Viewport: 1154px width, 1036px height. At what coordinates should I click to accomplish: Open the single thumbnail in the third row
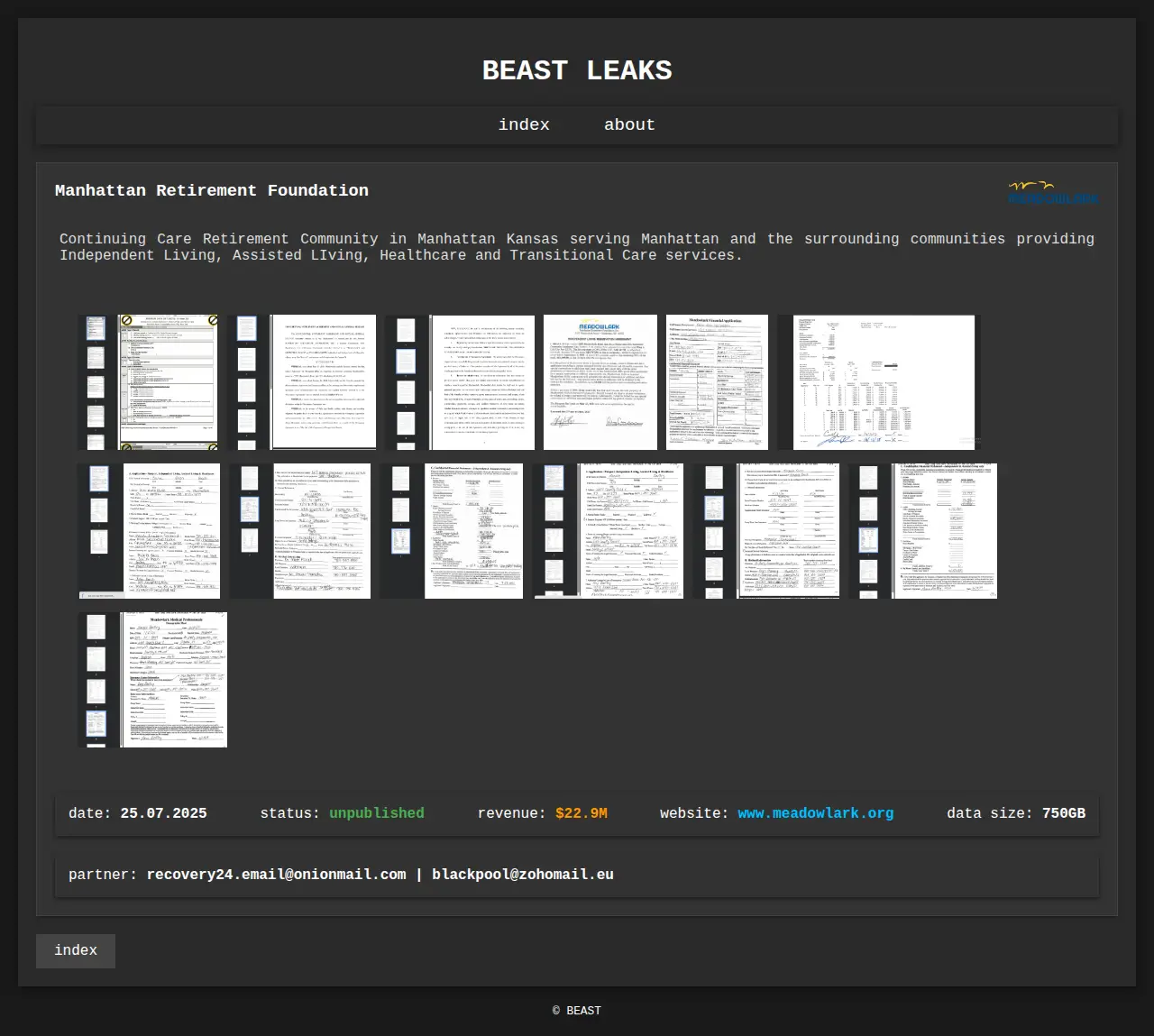[153, 680]
